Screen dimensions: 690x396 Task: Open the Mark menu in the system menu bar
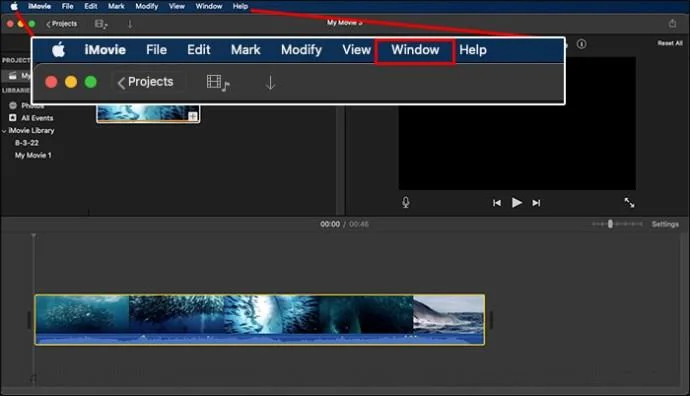[x=116, y=6]
